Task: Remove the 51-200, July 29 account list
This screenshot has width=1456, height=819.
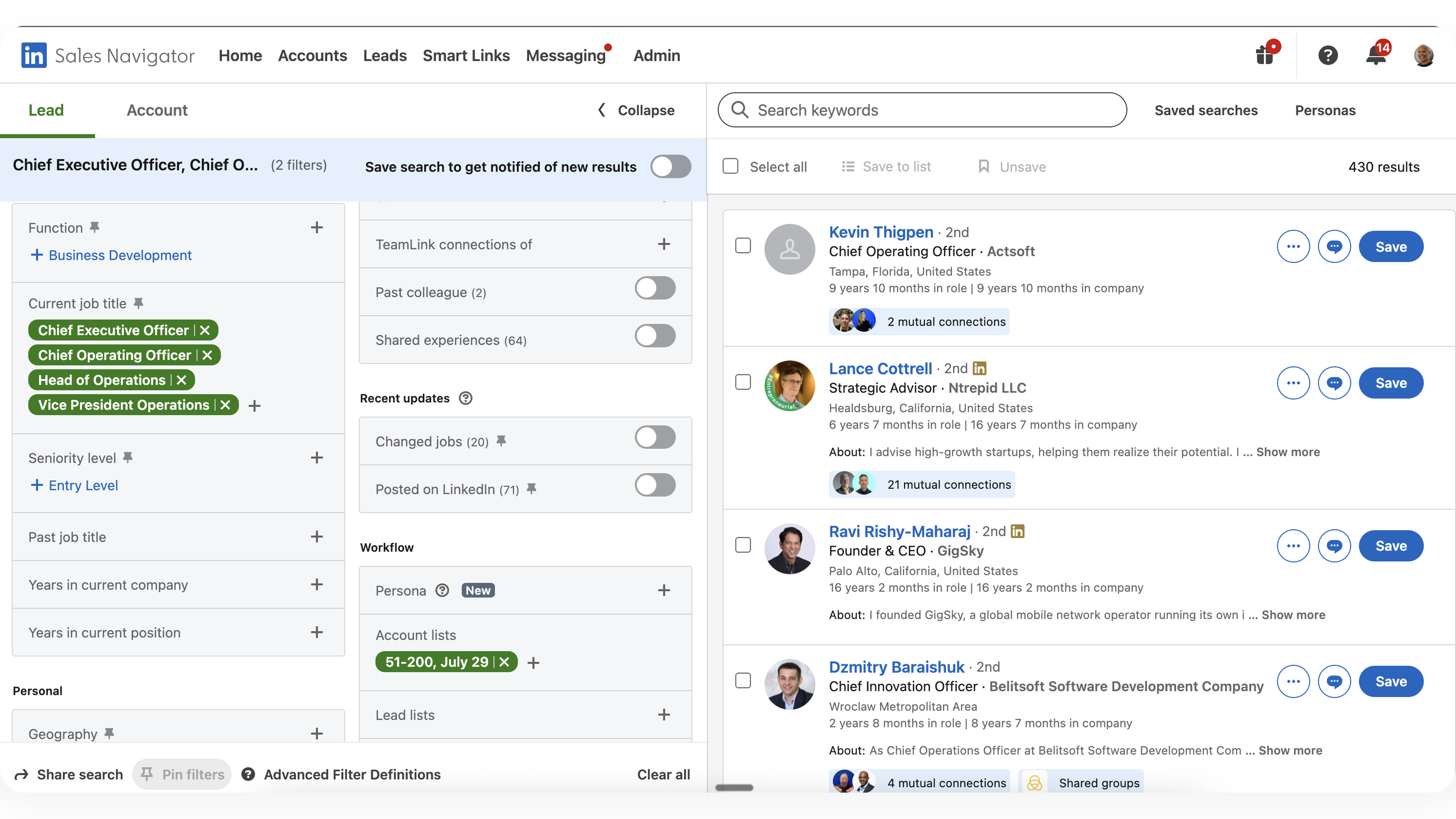Action: coord(504,662)
